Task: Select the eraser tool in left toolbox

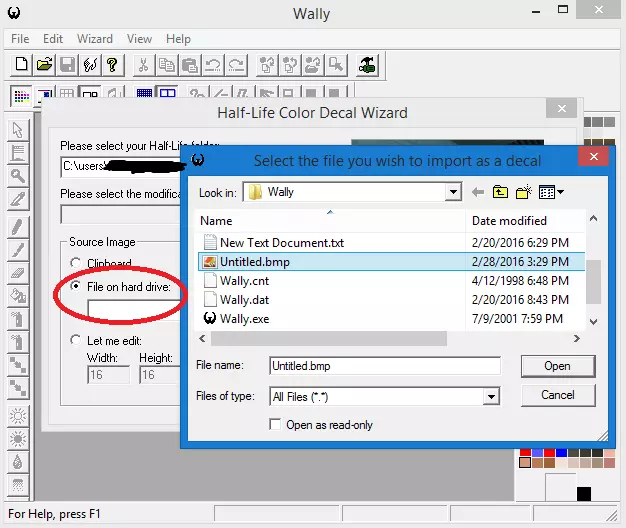Action: coord(18,273)
